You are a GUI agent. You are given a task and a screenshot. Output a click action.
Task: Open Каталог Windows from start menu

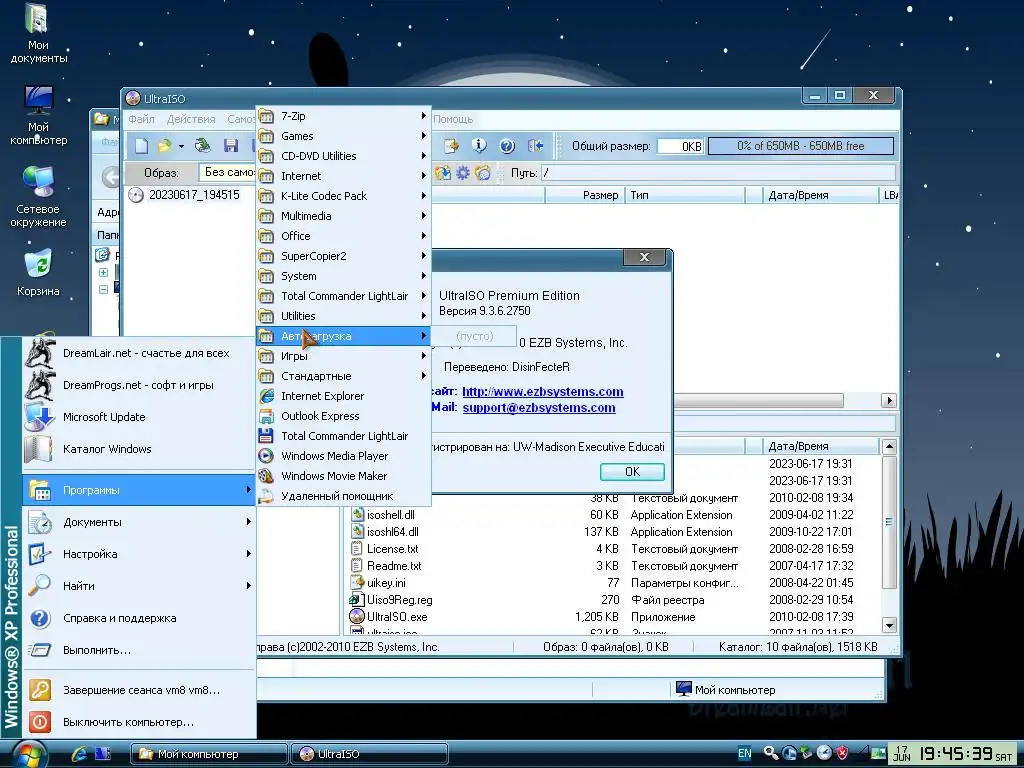pos(138,449)
